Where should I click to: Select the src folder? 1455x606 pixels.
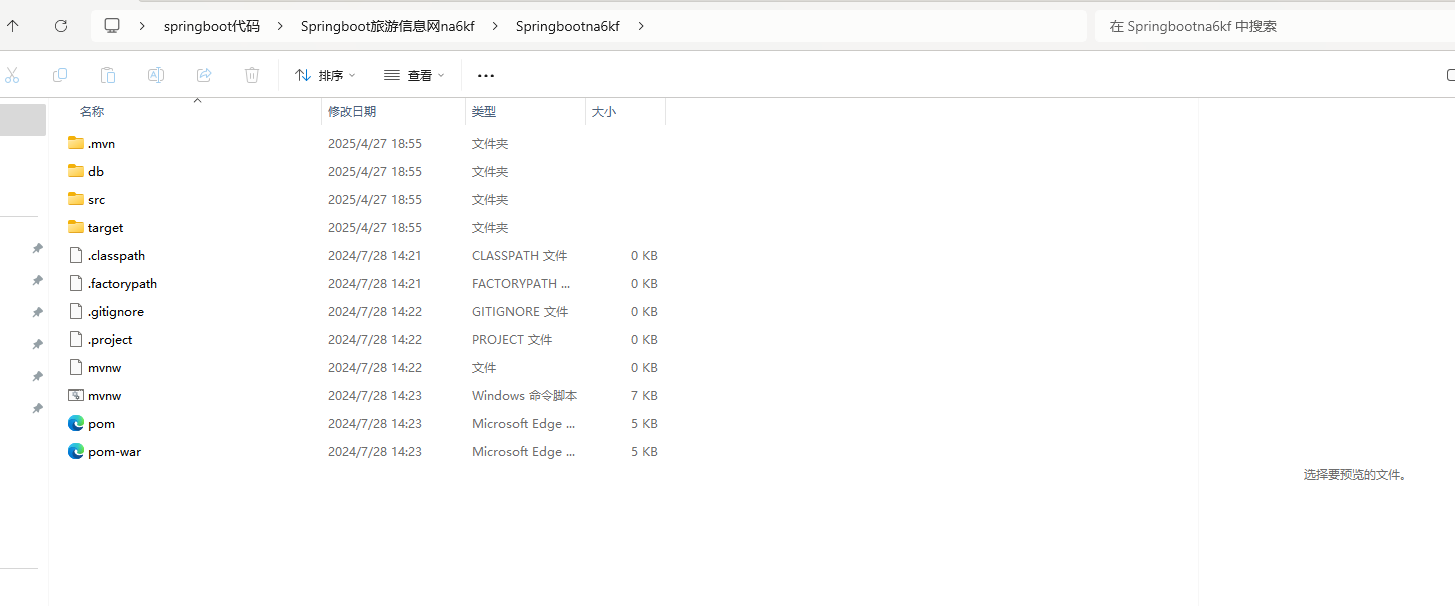(x=96, y=200)
